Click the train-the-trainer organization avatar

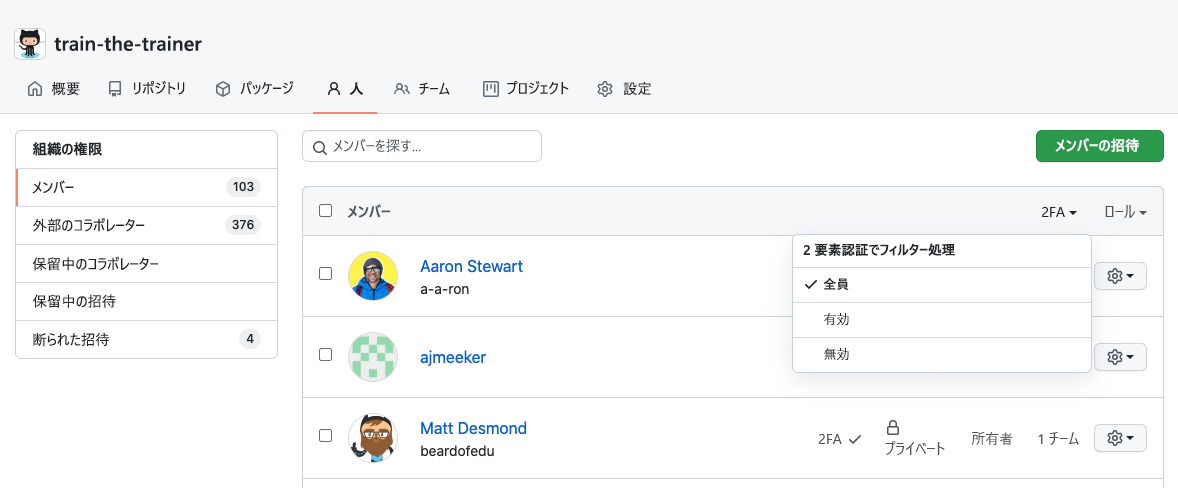pos(30,44)
